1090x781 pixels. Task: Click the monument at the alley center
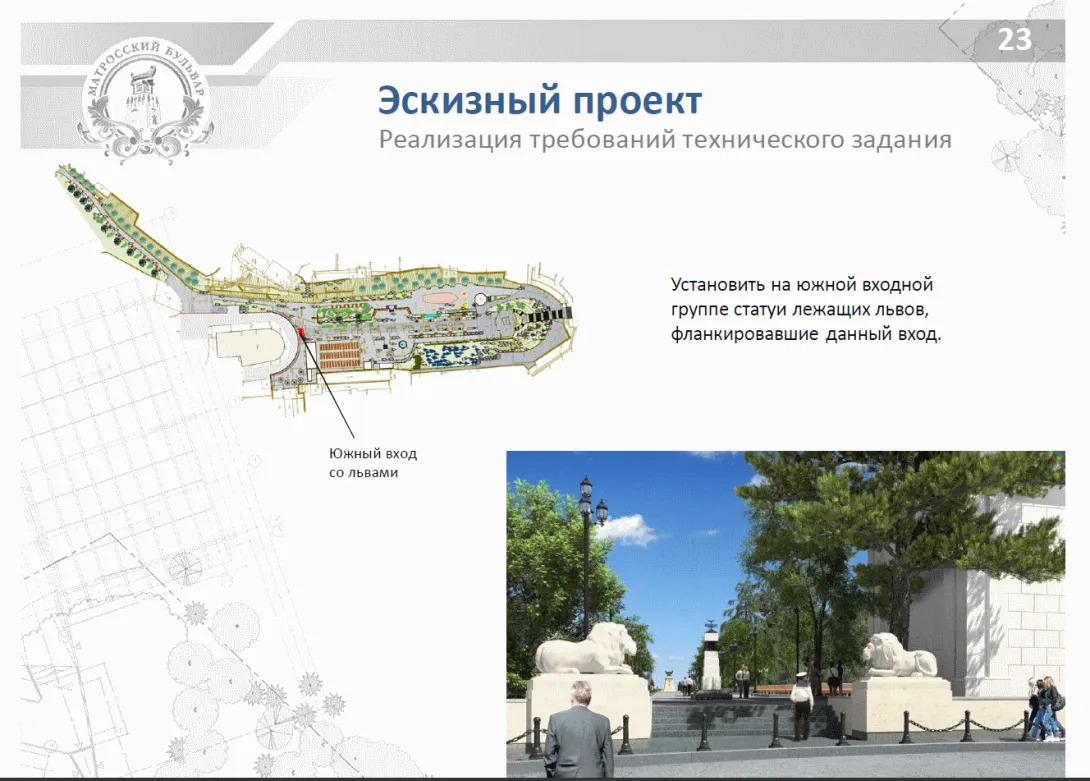point(710,659)
